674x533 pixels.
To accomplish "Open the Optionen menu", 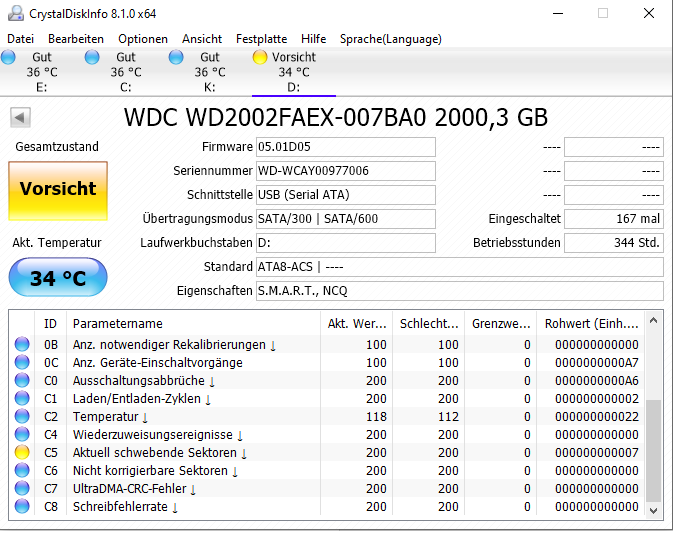I will pyautogui.click(x=143, y=39).
